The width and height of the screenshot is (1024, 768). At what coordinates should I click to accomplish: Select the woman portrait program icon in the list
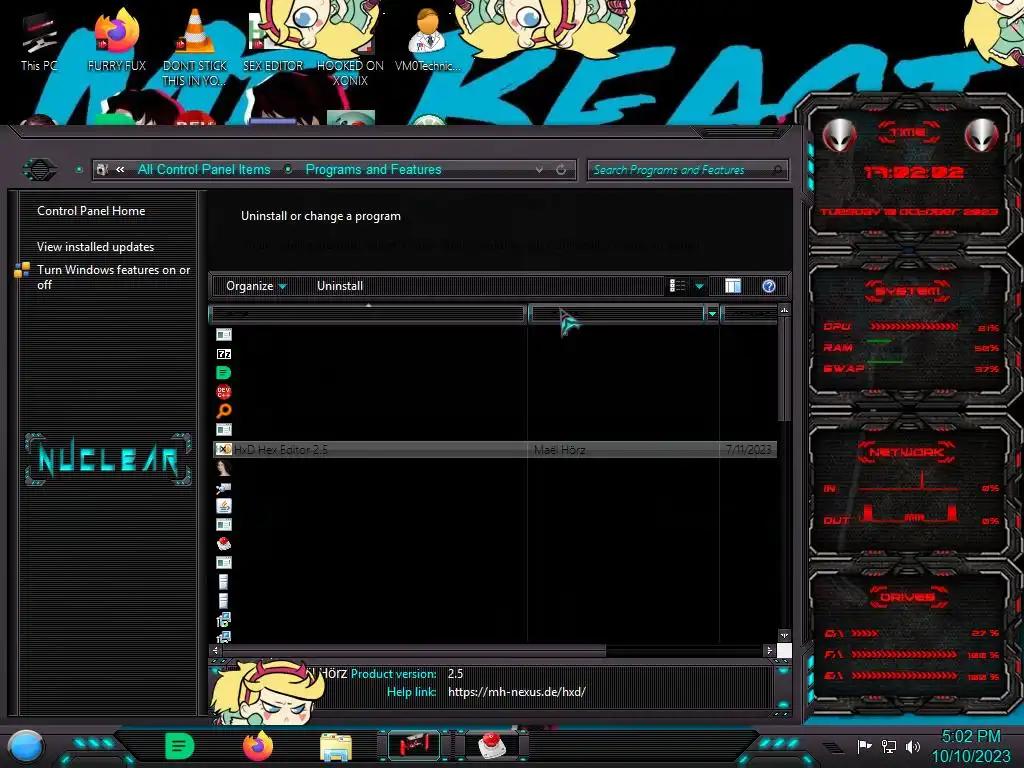pyautogui.click(x=223, y=468)
